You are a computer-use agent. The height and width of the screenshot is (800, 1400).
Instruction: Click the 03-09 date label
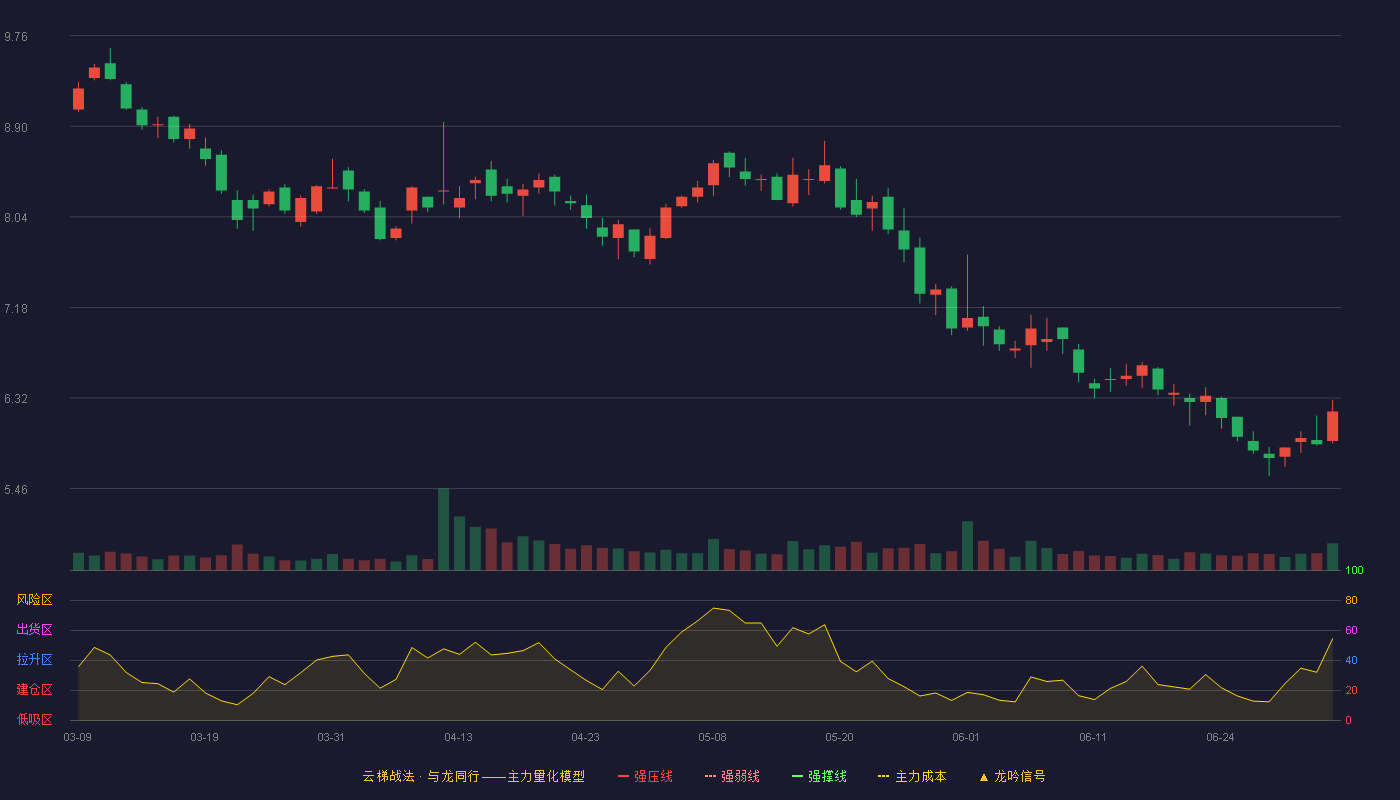click(78, 737)
